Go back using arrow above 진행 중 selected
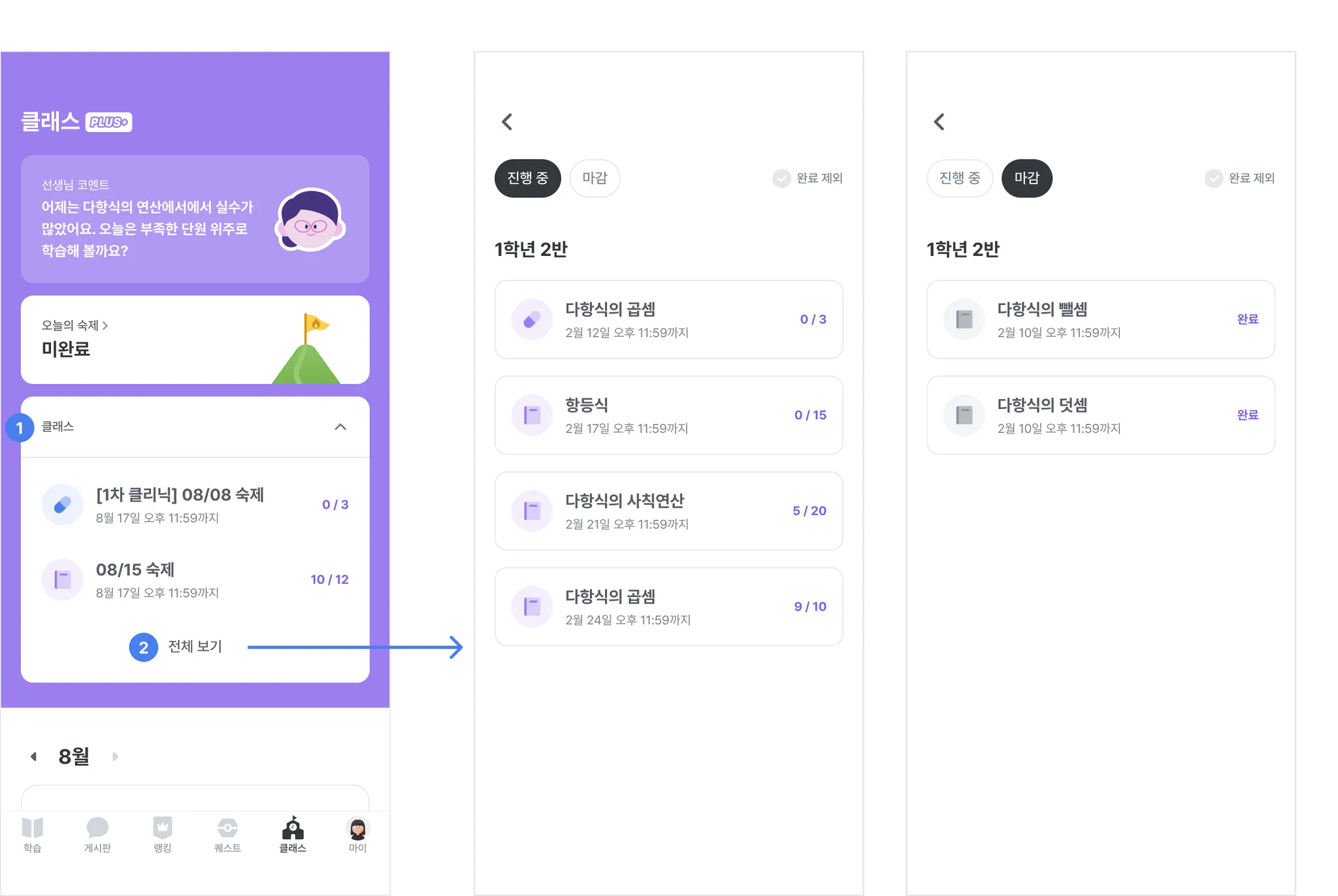This screenshot has height=896, width=1338. coord(507,121)
